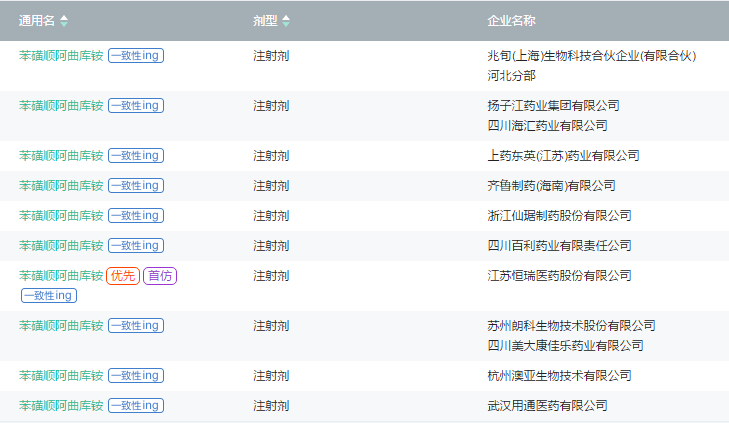Open 苯磺顺阿曲库铵 link in 浙江仙琚制药 row
This screenshot has height=423, width=729.
click(x=61, y=216)
